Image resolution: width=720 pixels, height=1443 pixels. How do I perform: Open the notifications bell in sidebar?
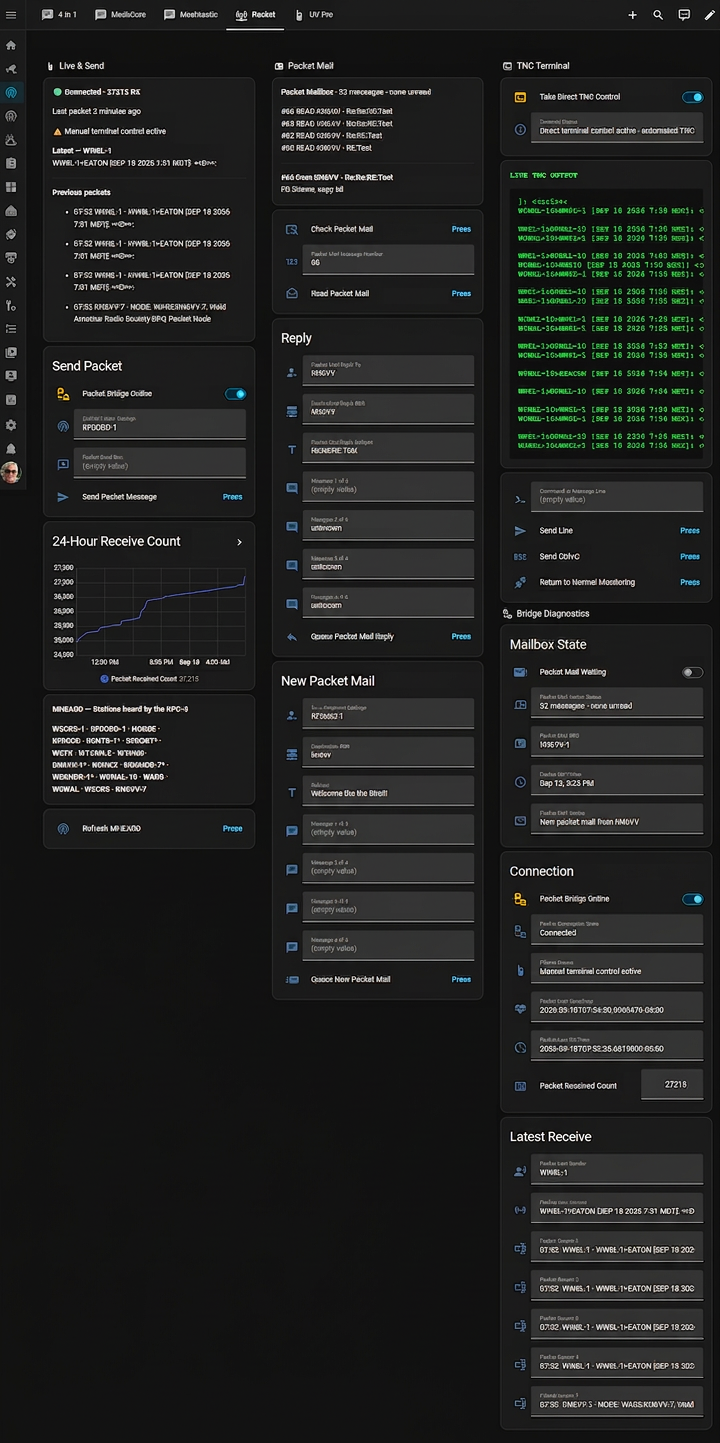[11, 449]
